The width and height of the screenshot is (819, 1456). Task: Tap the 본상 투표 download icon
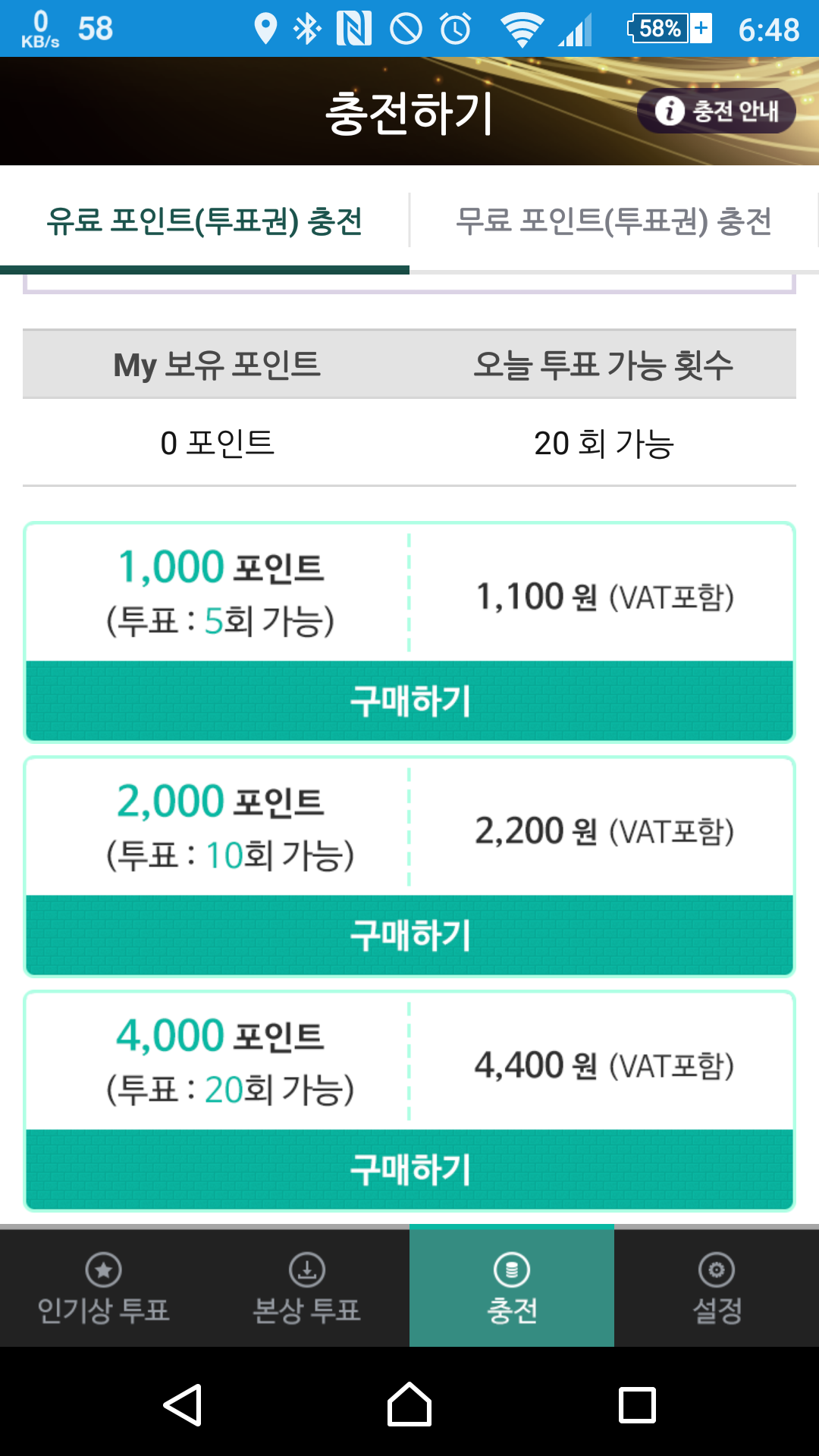307,1269
